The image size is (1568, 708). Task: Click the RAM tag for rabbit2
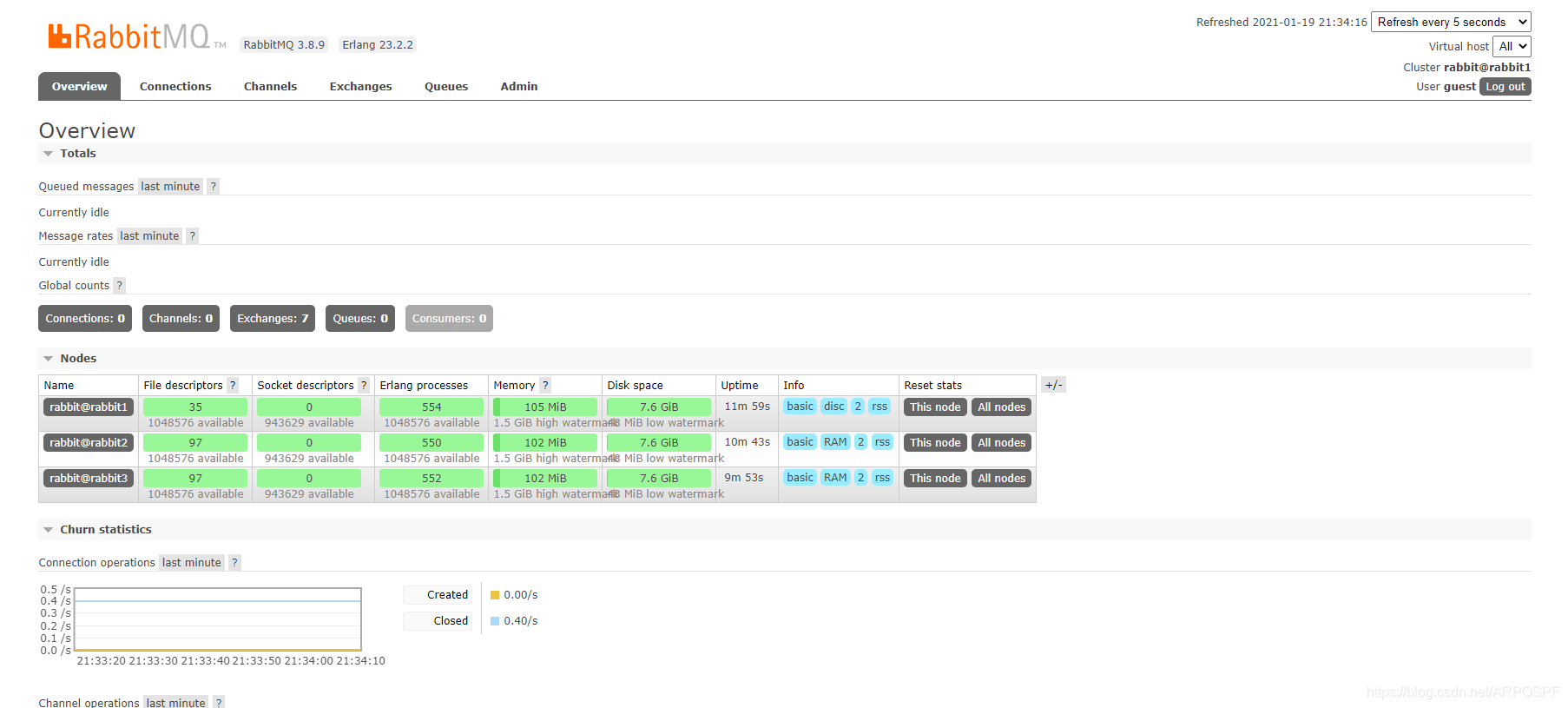pyautogui.click(x=835, y=441)
